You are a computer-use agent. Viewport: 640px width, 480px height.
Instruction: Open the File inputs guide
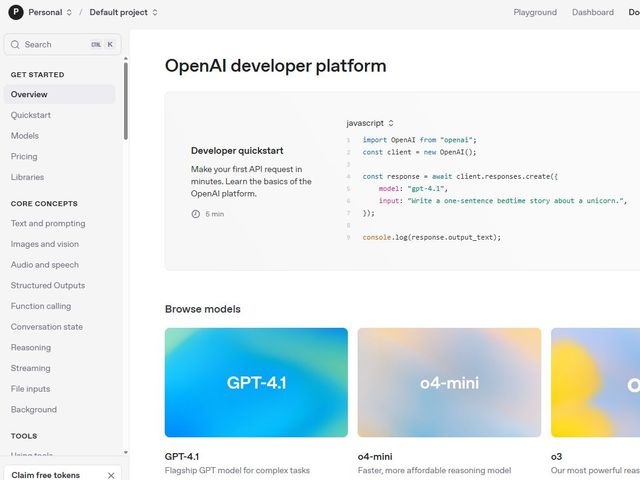coord(31,389)
